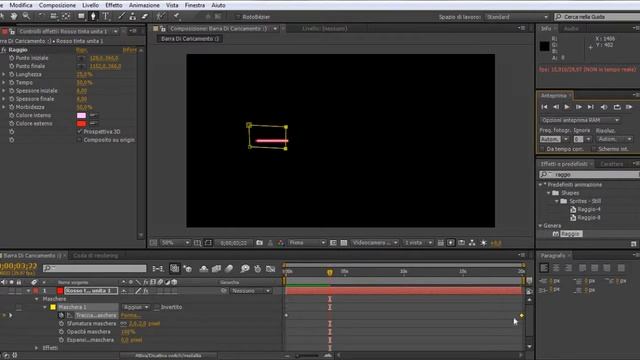Jump to last frame in preview panel
The width and height of the screenshot is (640, 360).
coord(591,107)
